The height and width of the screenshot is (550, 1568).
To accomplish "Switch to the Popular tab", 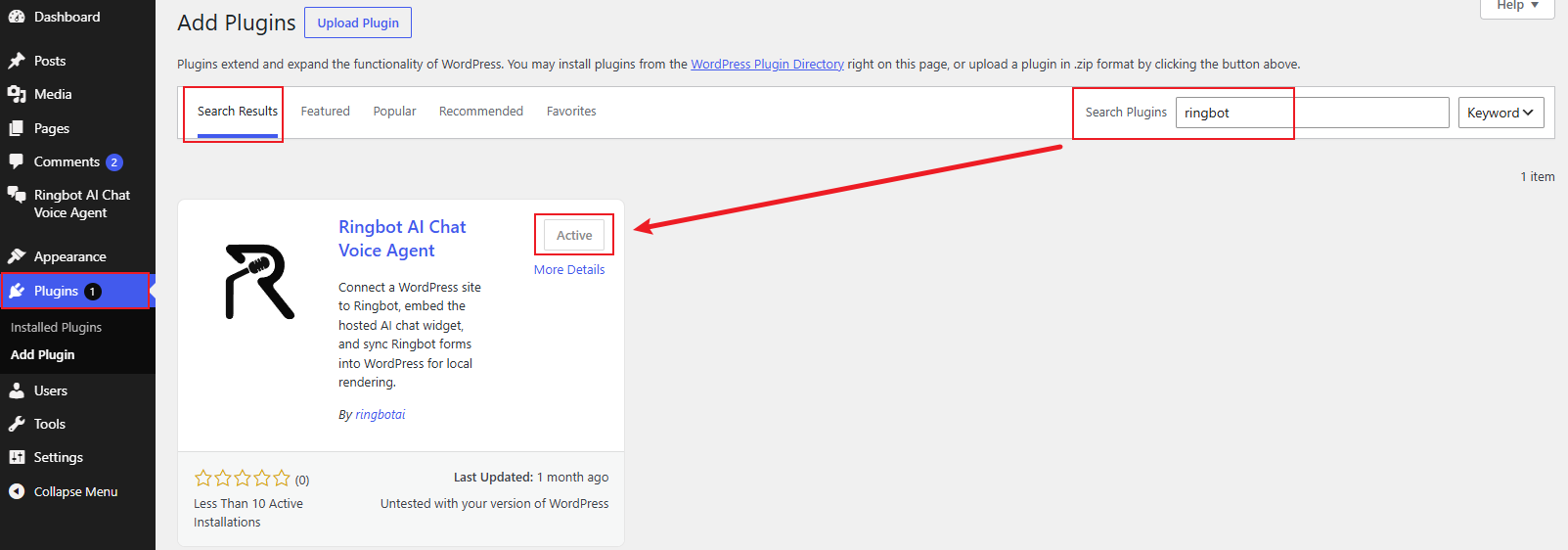I will click(x=394, y=112).
